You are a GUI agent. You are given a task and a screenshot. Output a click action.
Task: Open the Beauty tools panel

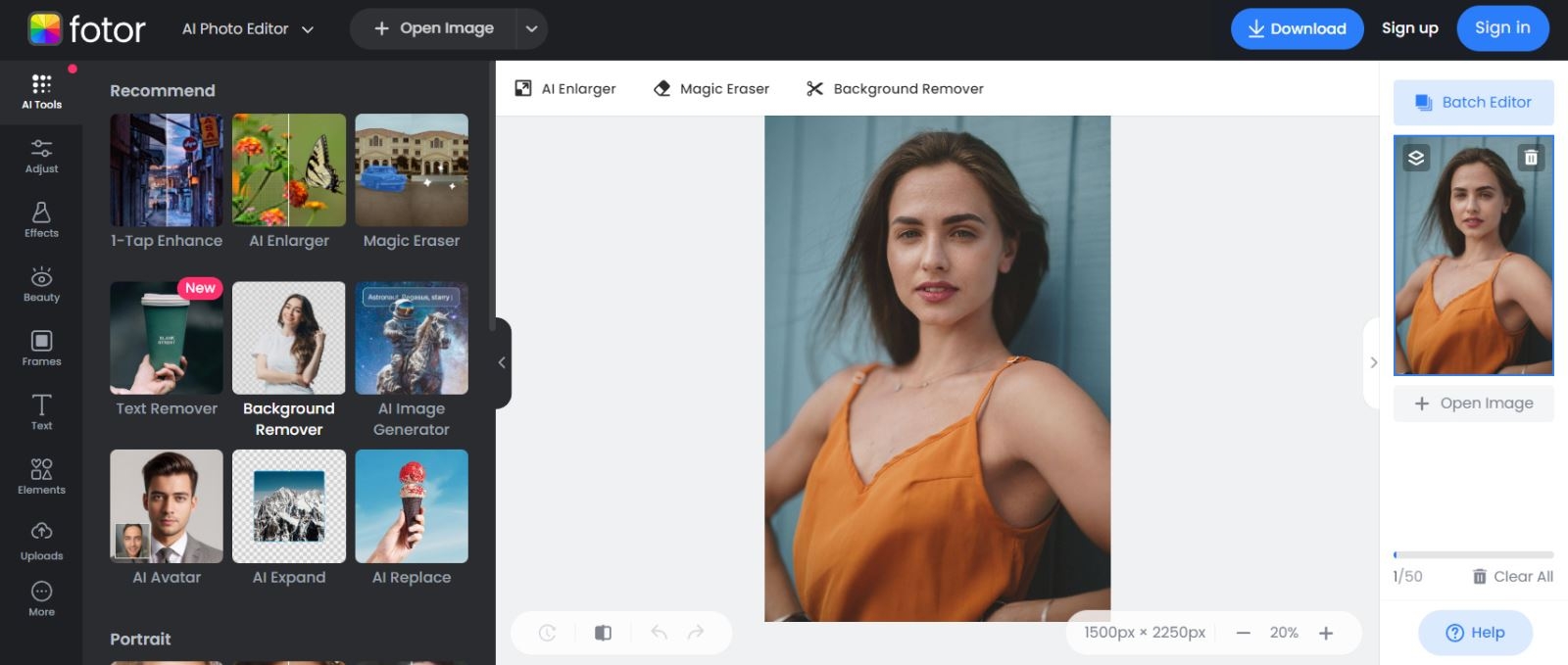pos(41,284)
